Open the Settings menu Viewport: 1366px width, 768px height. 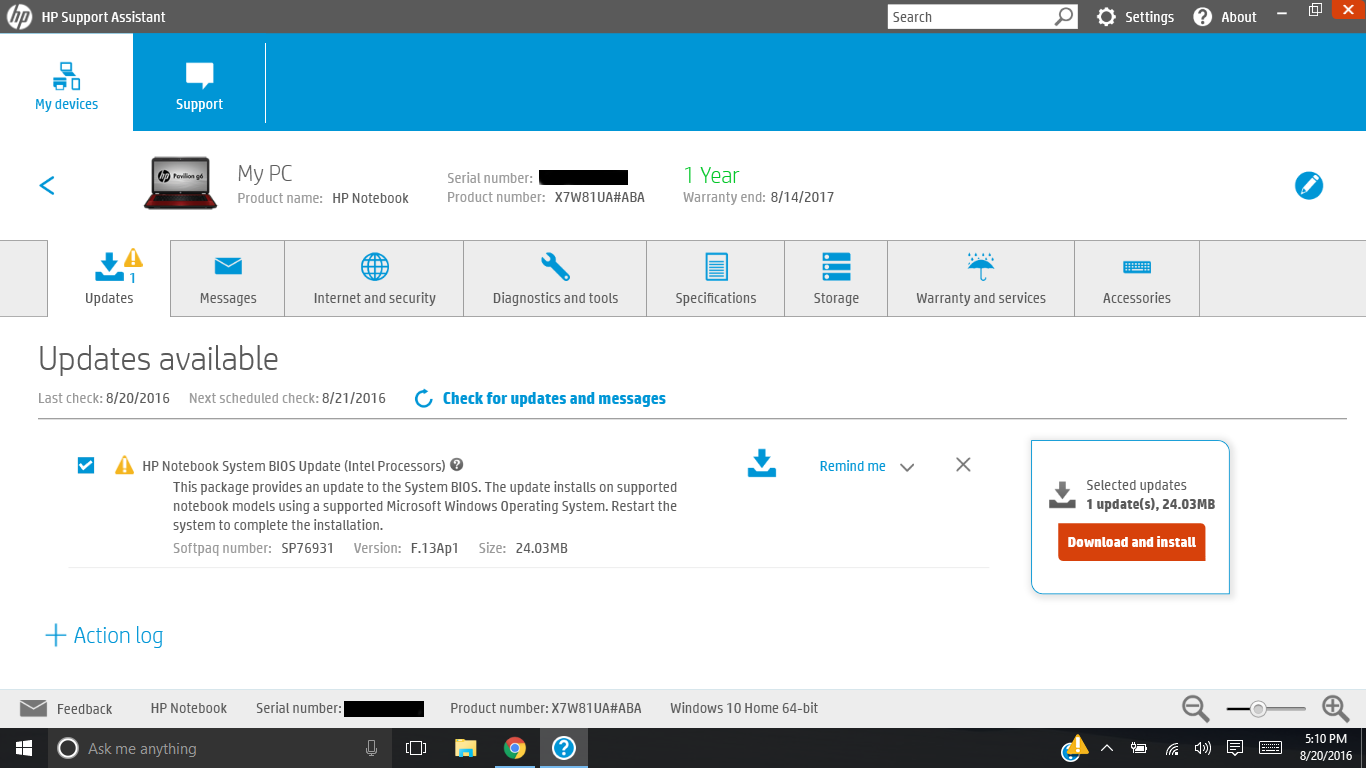tap(1135, 17)
